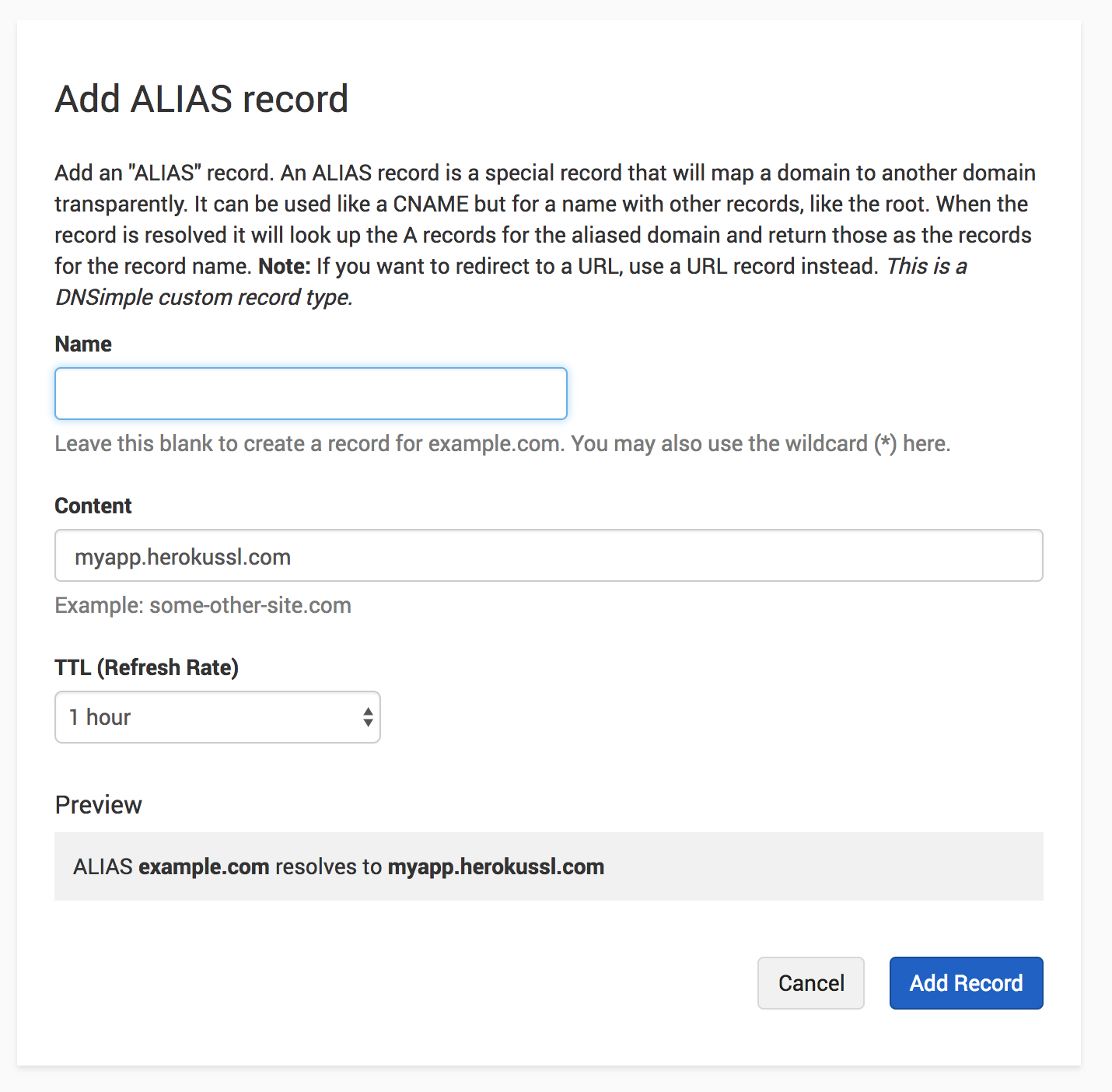Screen dimensions: 1112x1092
Task: Click the example.com text in the preview
Action: point(203,866)
